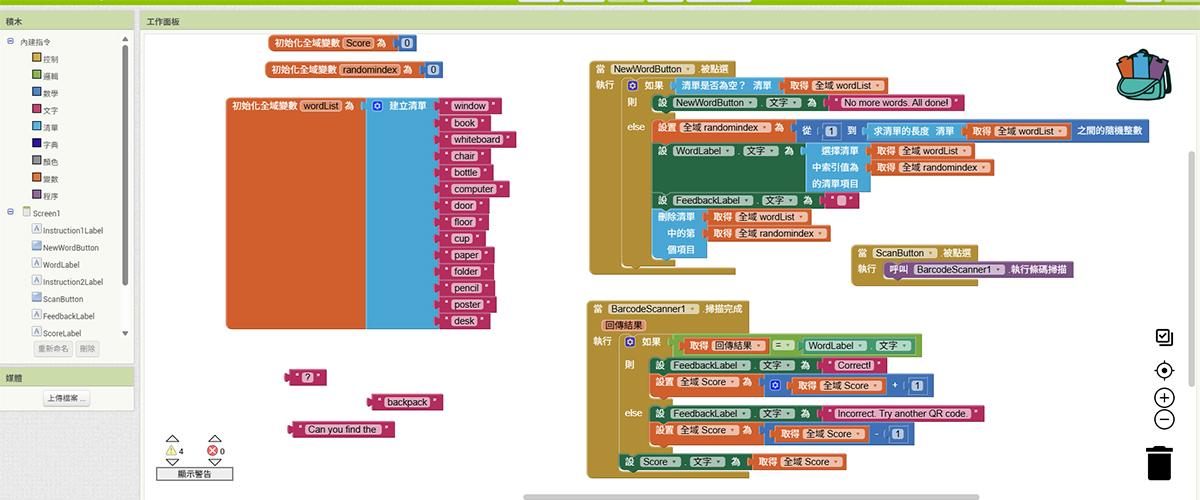The width and height of the screenshot is (1200, 500).
Task: Select the 顏色 blocks category swatch
Action: coord(36,161)
